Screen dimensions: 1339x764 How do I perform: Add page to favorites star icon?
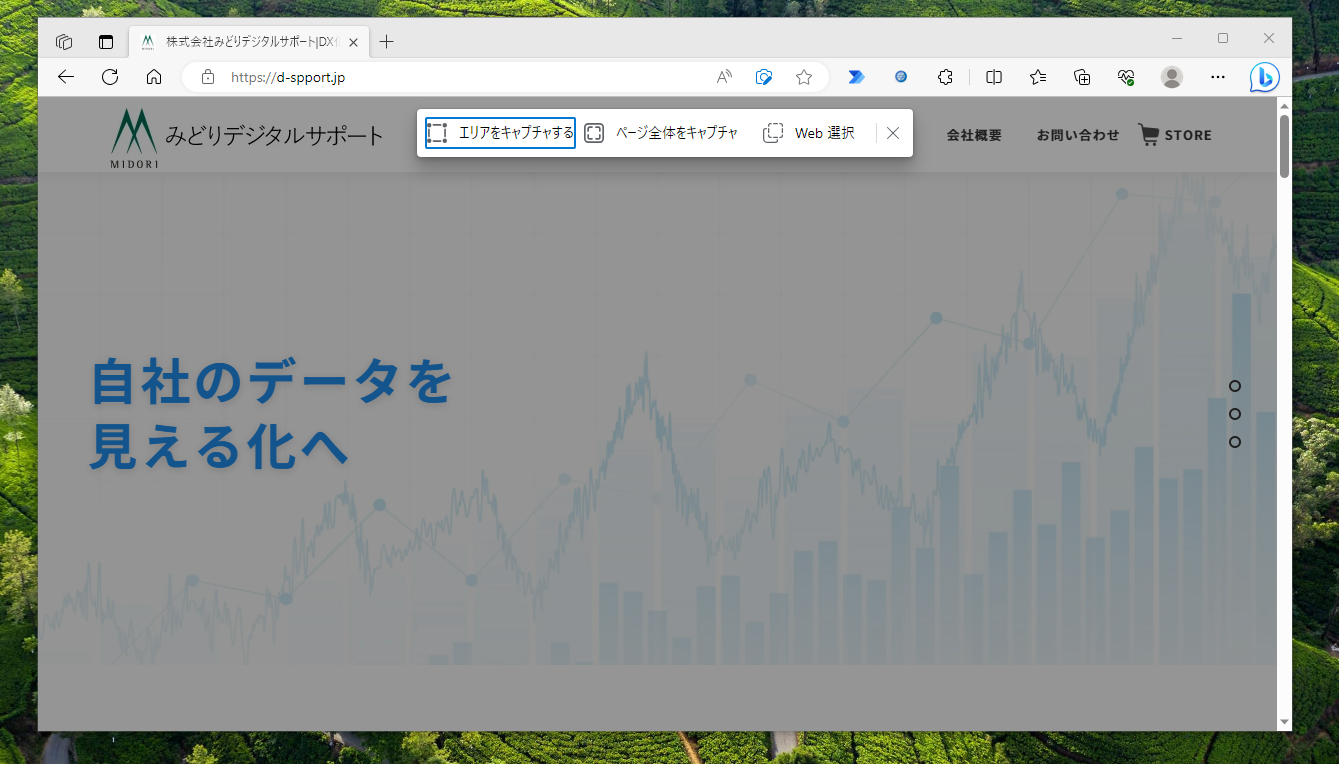(804, 77)
